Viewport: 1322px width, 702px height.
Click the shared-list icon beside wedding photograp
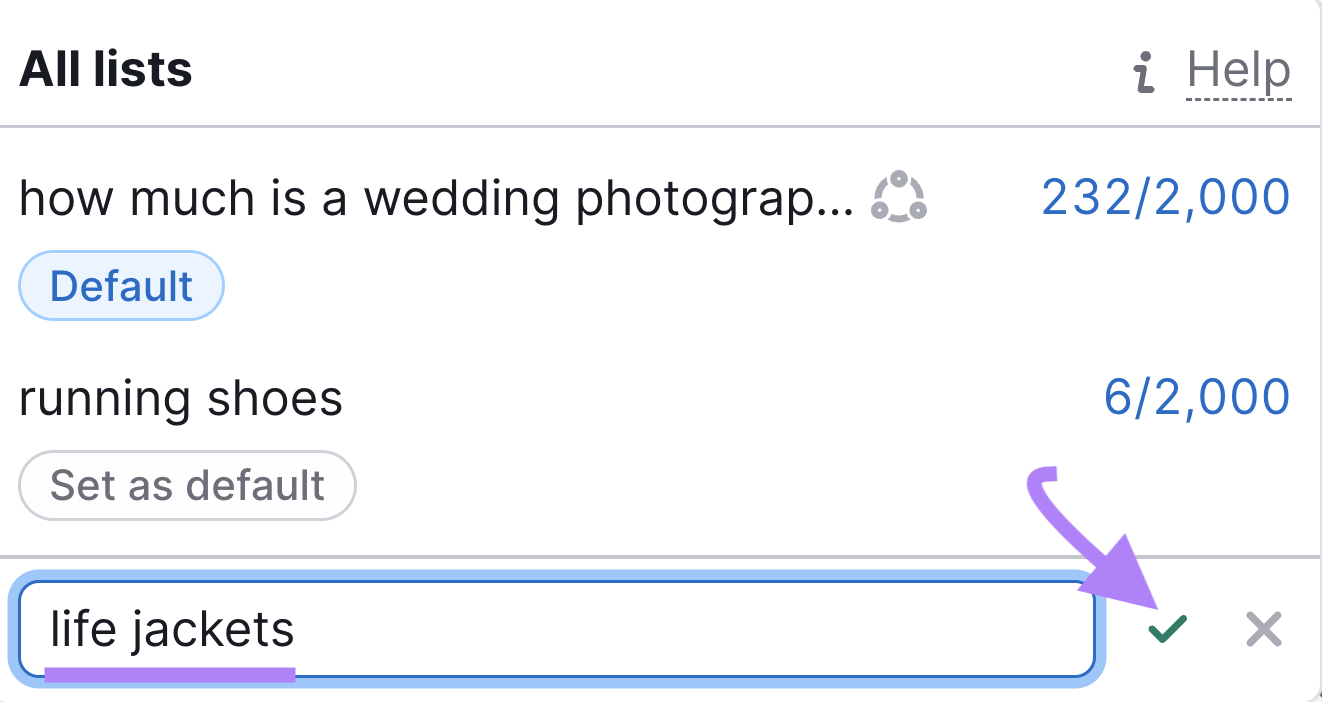pyautogui.click(x=898, y=196)
